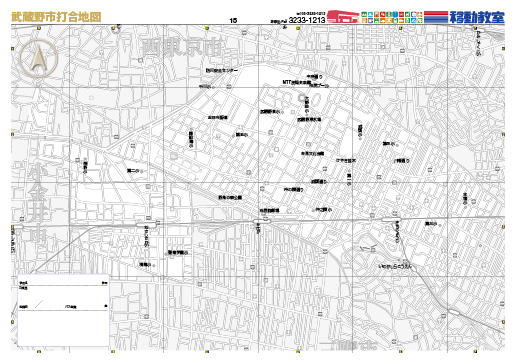Screen dimensions: 516x364
Task: Click the 小金井市 vertical city label
Action: [38, 202]
